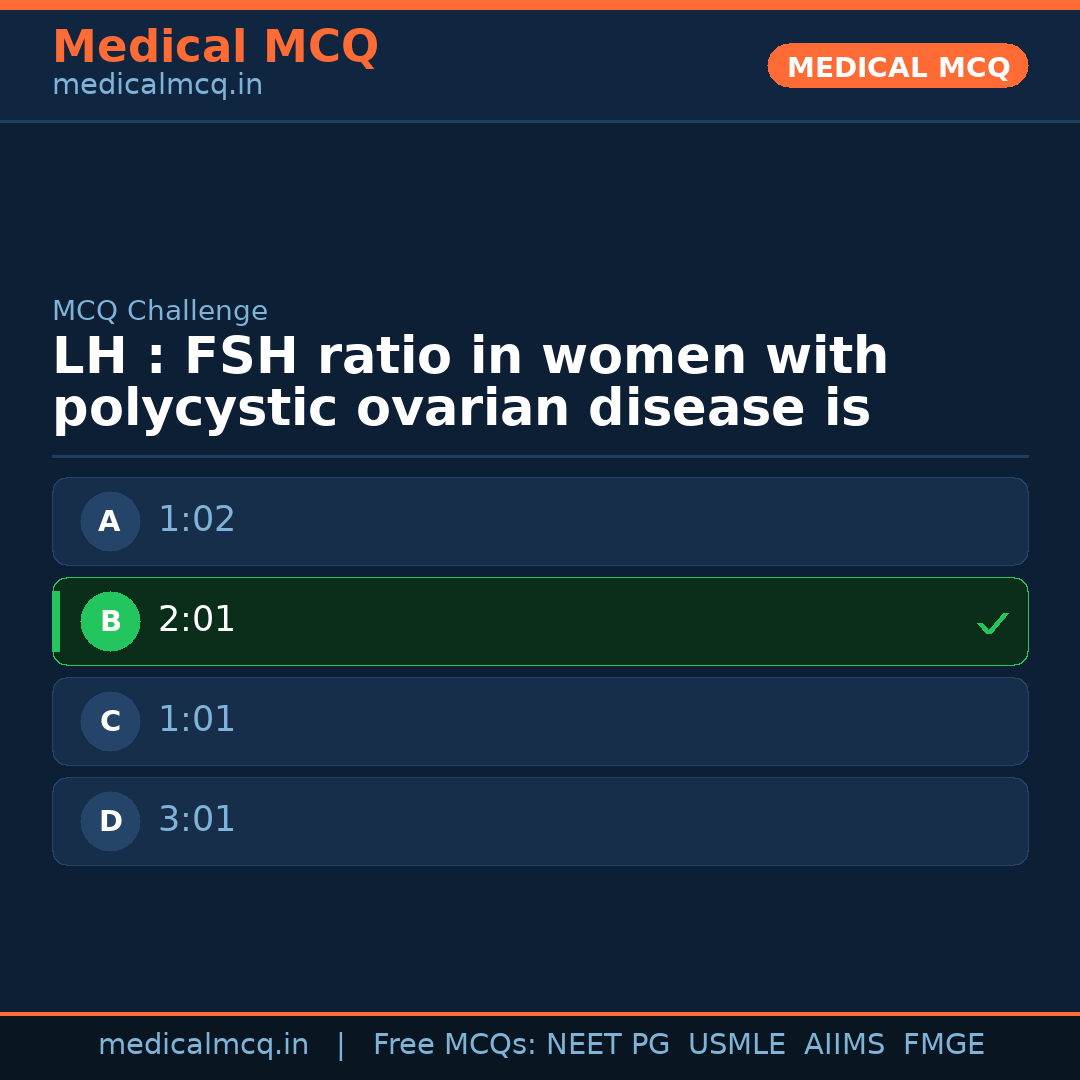Choose the 1:01 answer option

pos(540,721)
